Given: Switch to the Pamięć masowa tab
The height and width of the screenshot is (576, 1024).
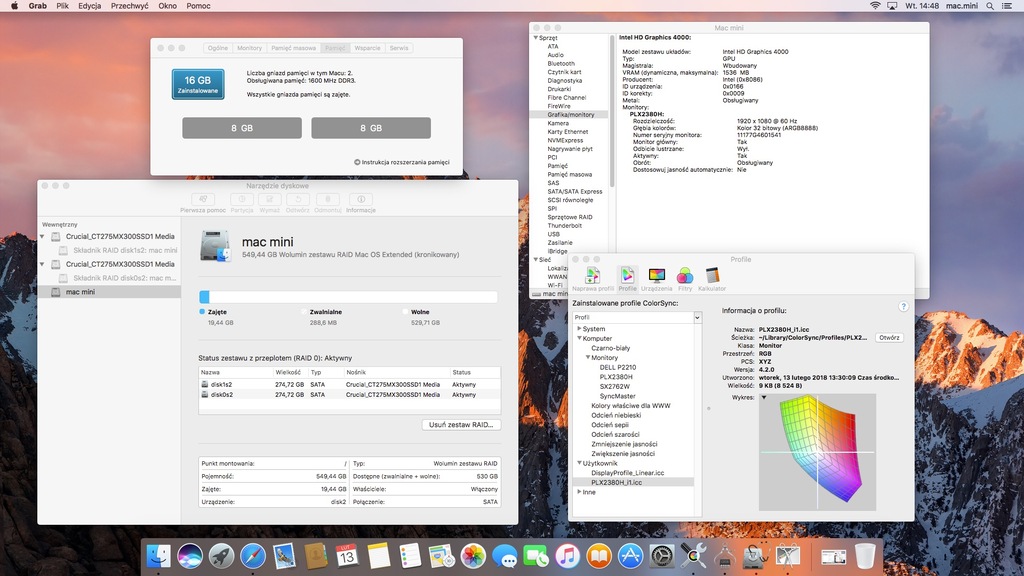Looking at the screenshot, I should pyautogui.click(x=293, y=48).
